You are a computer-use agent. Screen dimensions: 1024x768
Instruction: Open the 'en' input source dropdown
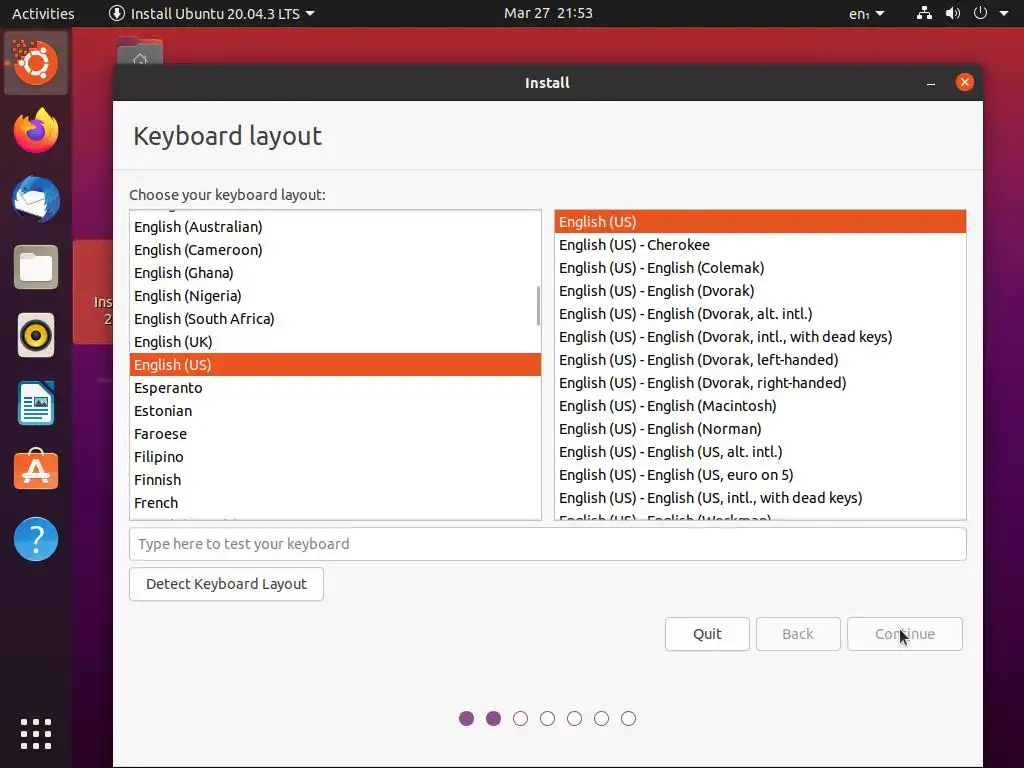click(x=867, y=13)
